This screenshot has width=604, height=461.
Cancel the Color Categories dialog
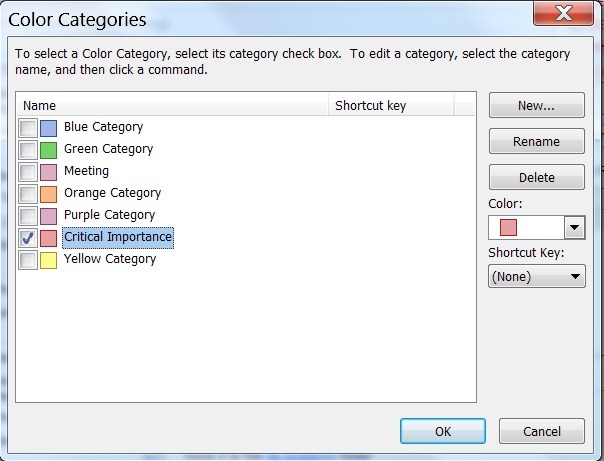coord(542,431)
